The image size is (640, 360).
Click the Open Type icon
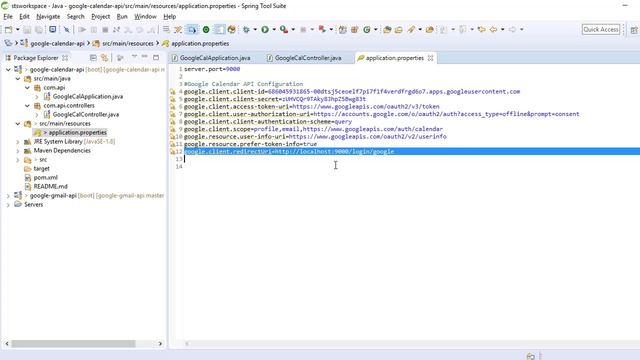[387, 29]
